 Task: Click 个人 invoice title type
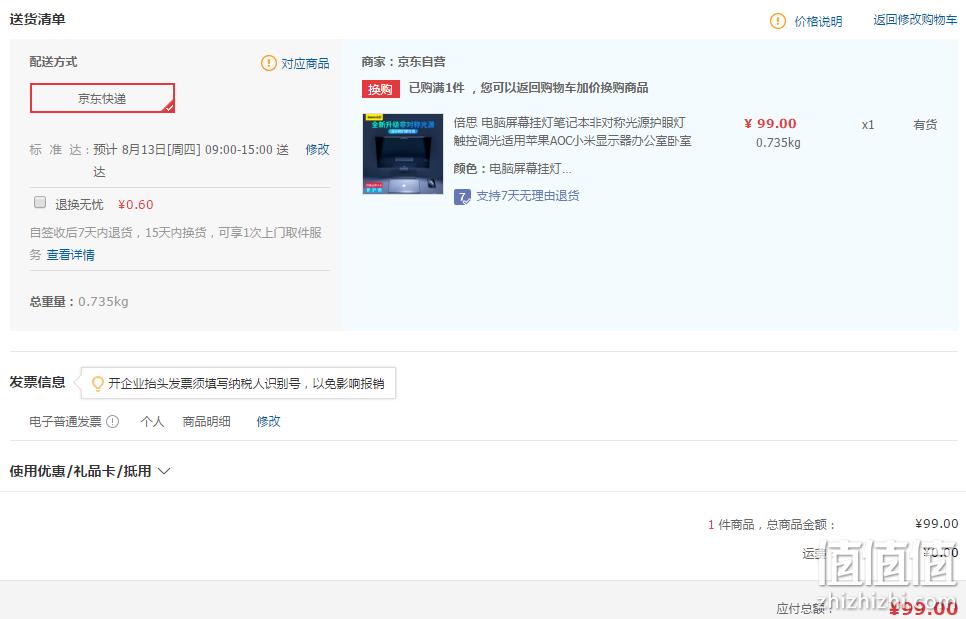coord(152,421)
